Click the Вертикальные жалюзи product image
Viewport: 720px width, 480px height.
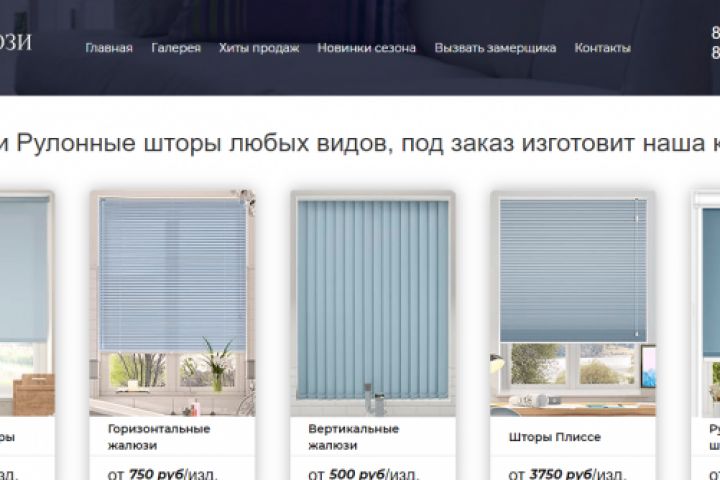373,303
